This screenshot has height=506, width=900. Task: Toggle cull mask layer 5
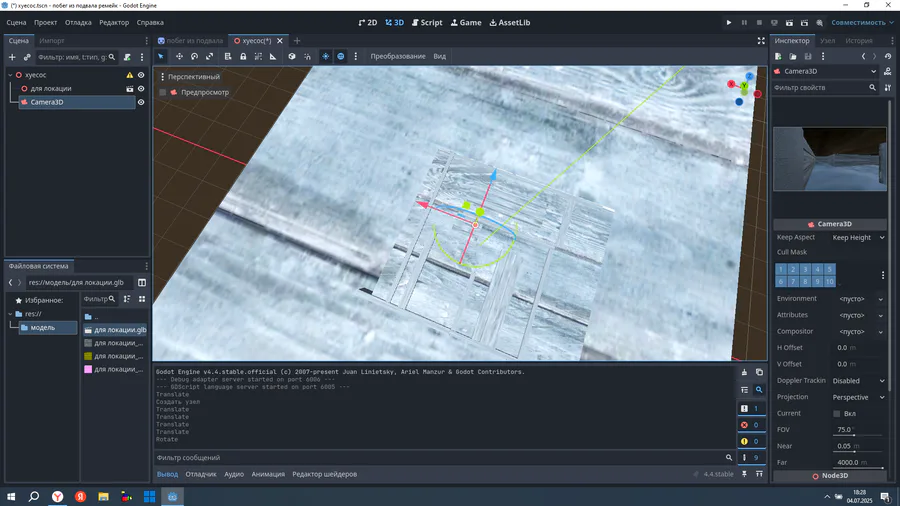tap(829, 269)
